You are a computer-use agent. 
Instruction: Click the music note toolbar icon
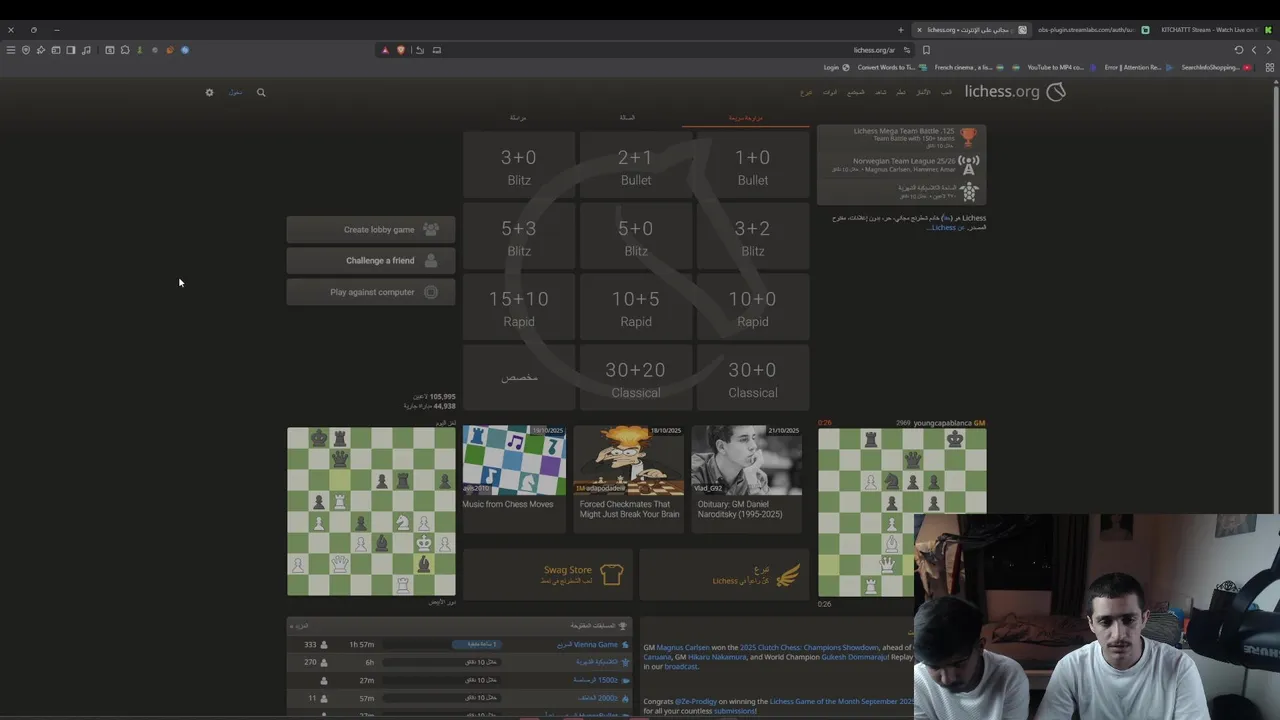[86, 50]
